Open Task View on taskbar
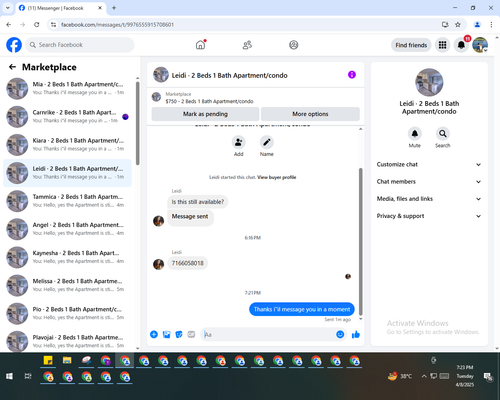The width and height of the screenshot is (500, 400). click(x=28, y=376)
